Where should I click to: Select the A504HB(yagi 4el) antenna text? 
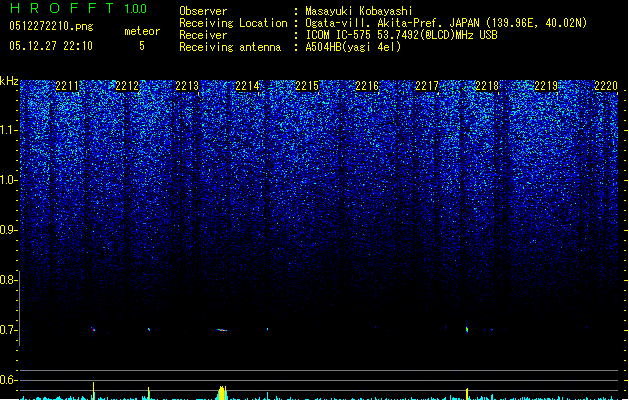353,47
